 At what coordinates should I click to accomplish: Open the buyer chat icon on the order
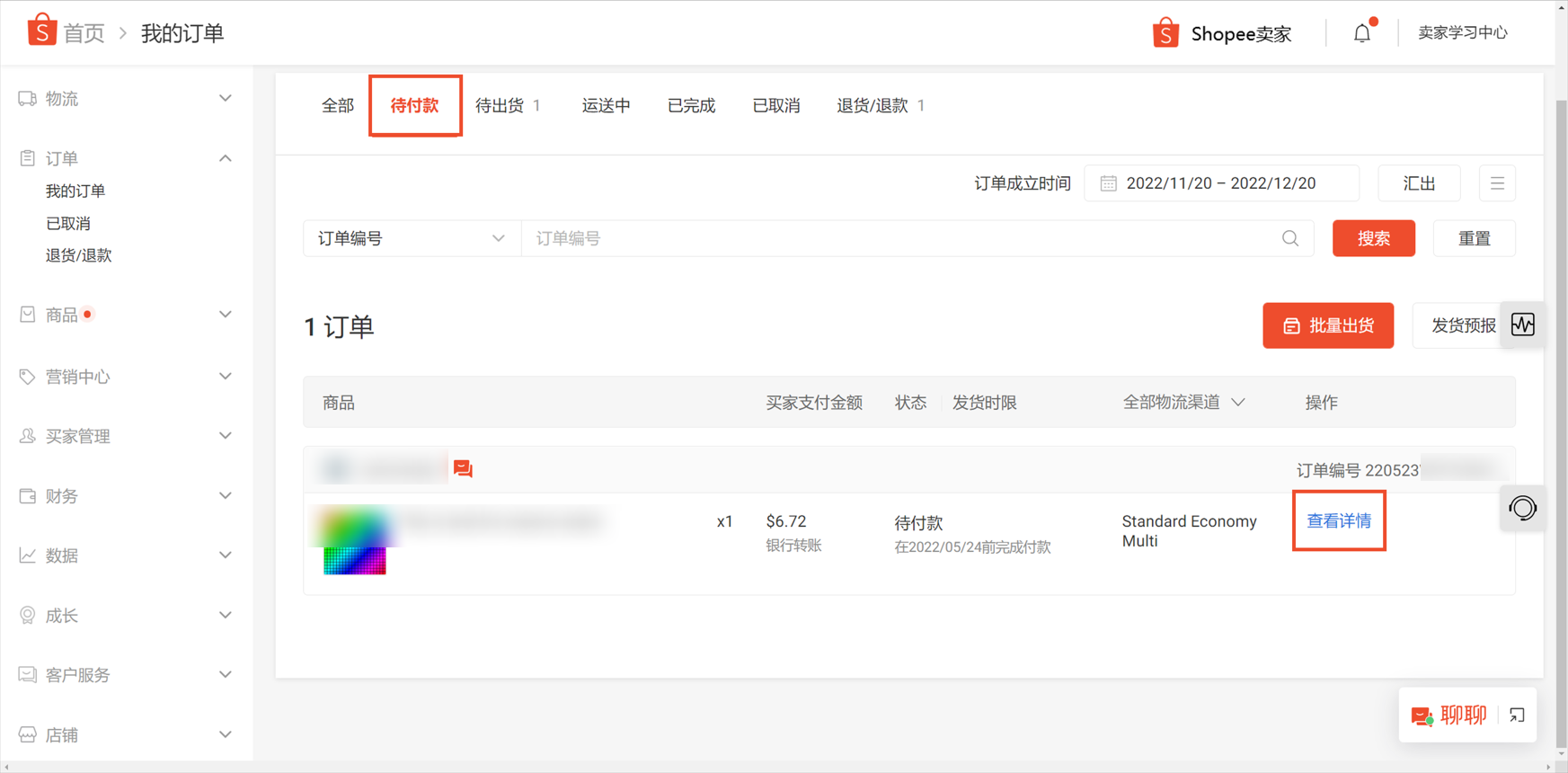[x=463, y=468]
